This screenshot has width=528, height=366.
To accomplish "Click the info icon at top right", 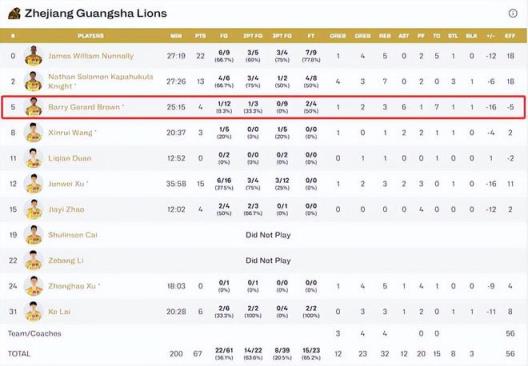I will pyautogui.click(x=513, y=13).
